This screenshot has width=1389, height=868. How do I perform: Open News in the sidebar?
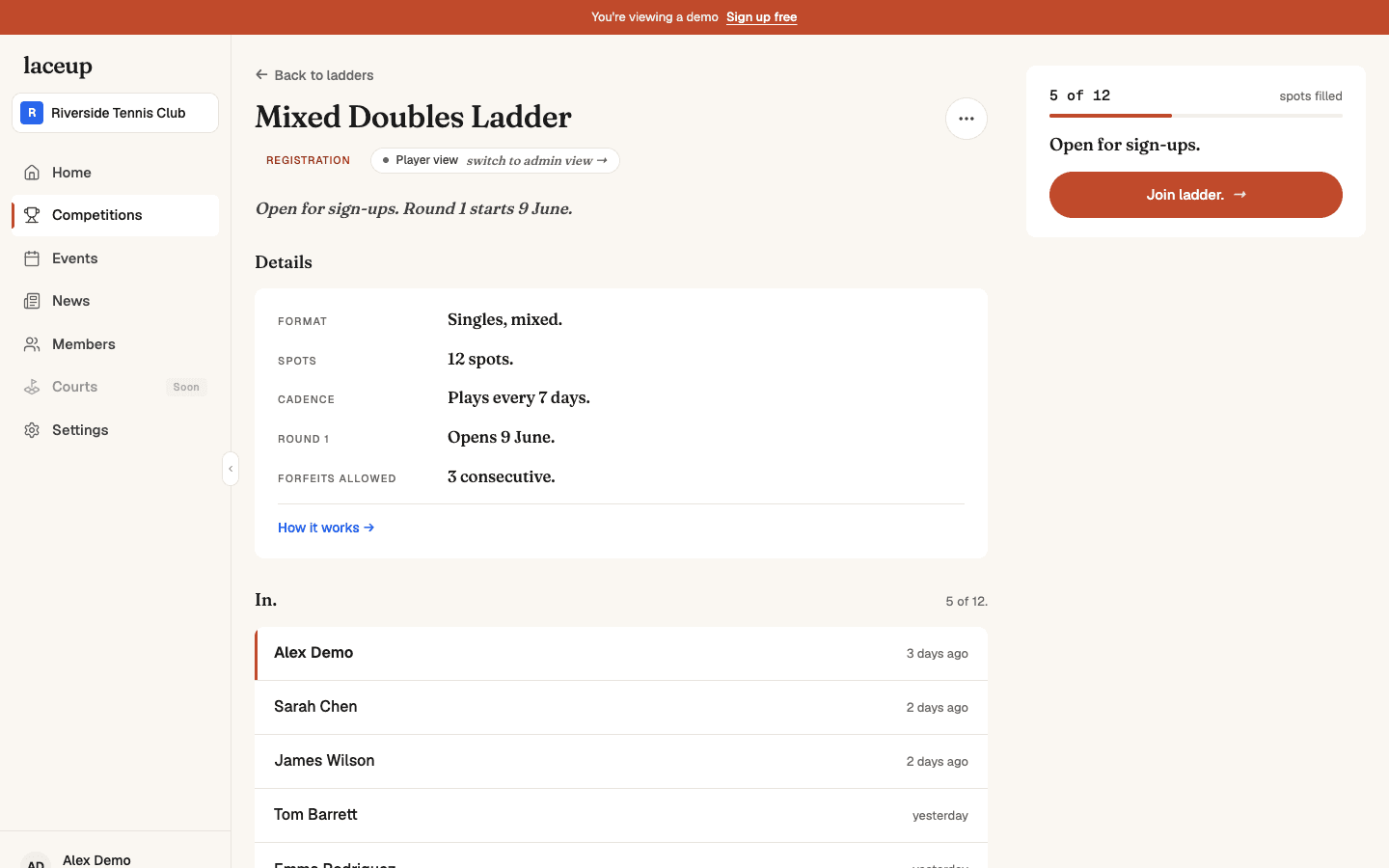point(115,301)
